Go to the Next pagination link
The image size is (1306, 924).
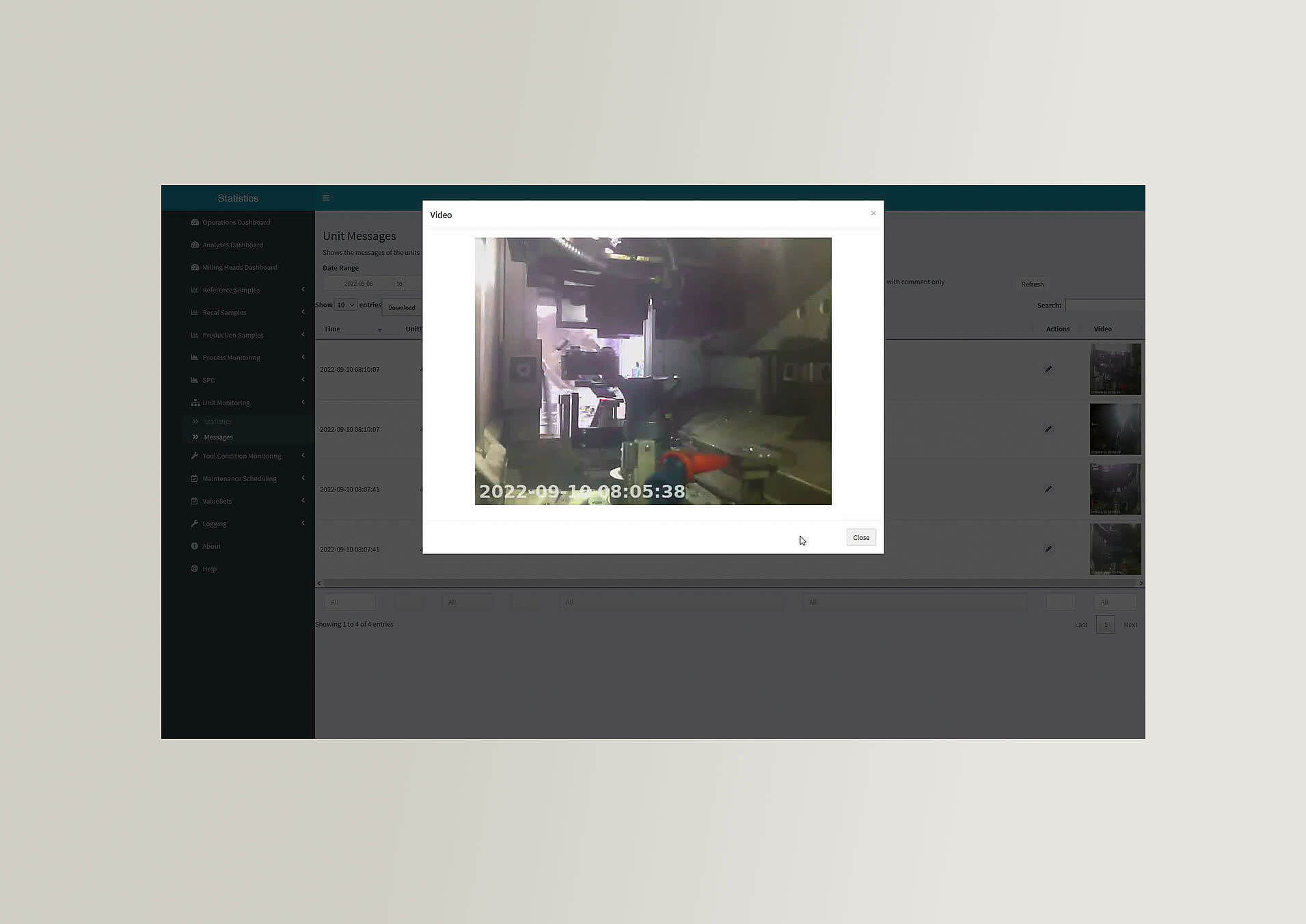click(x=1130, y=625)
